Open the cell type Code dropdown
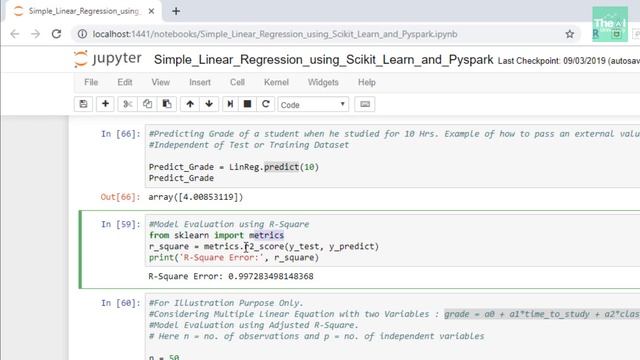This screenshot has width=640, height=360. [x=313, y=104]
